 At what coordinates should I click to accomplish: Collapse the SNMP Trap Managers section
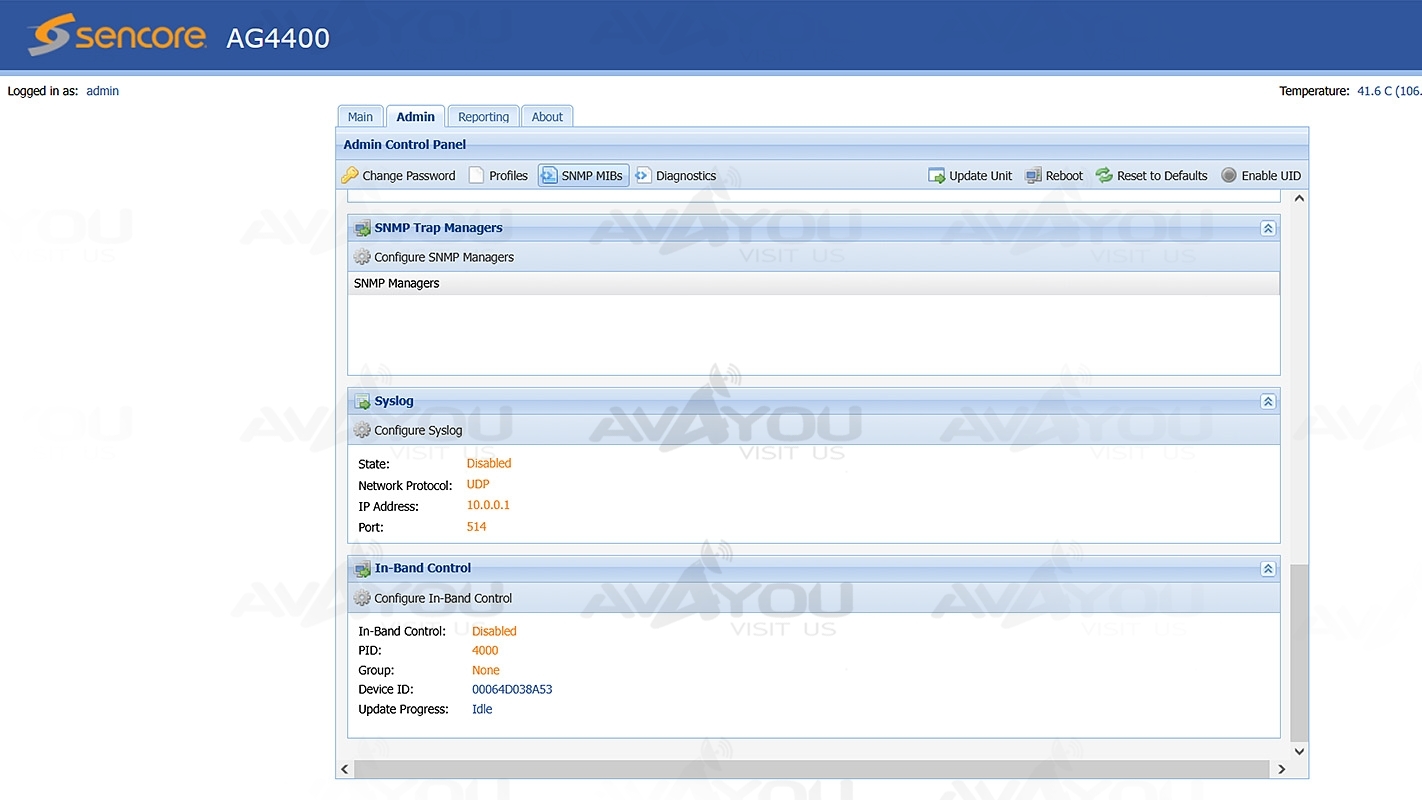coord(1268,228)
